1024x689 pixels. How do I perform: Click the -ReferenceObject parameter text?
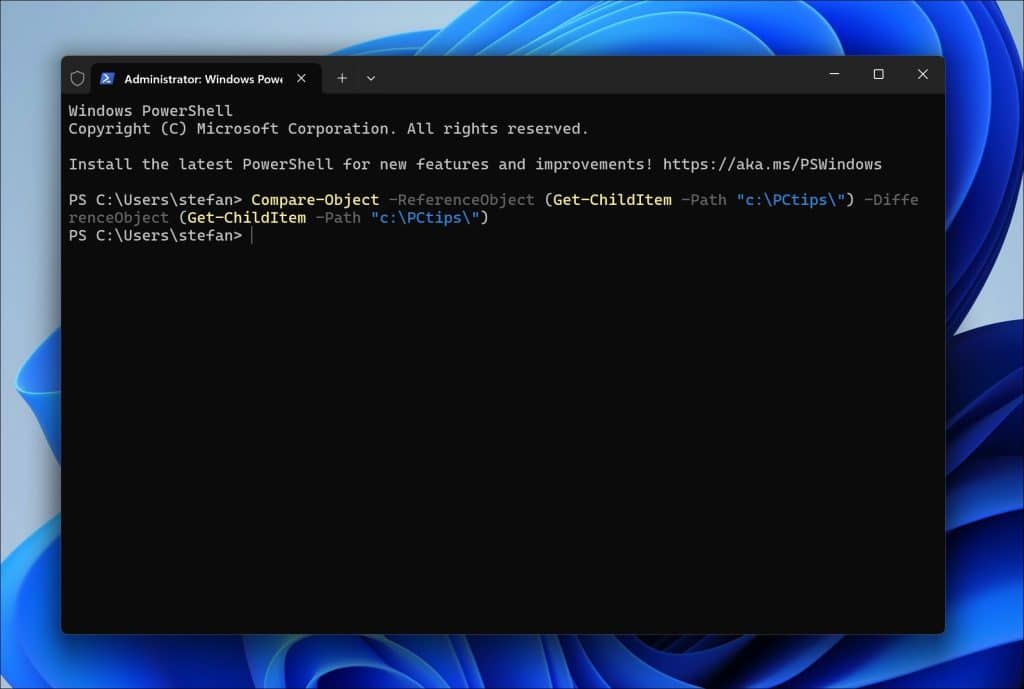(x=461, y=200)
